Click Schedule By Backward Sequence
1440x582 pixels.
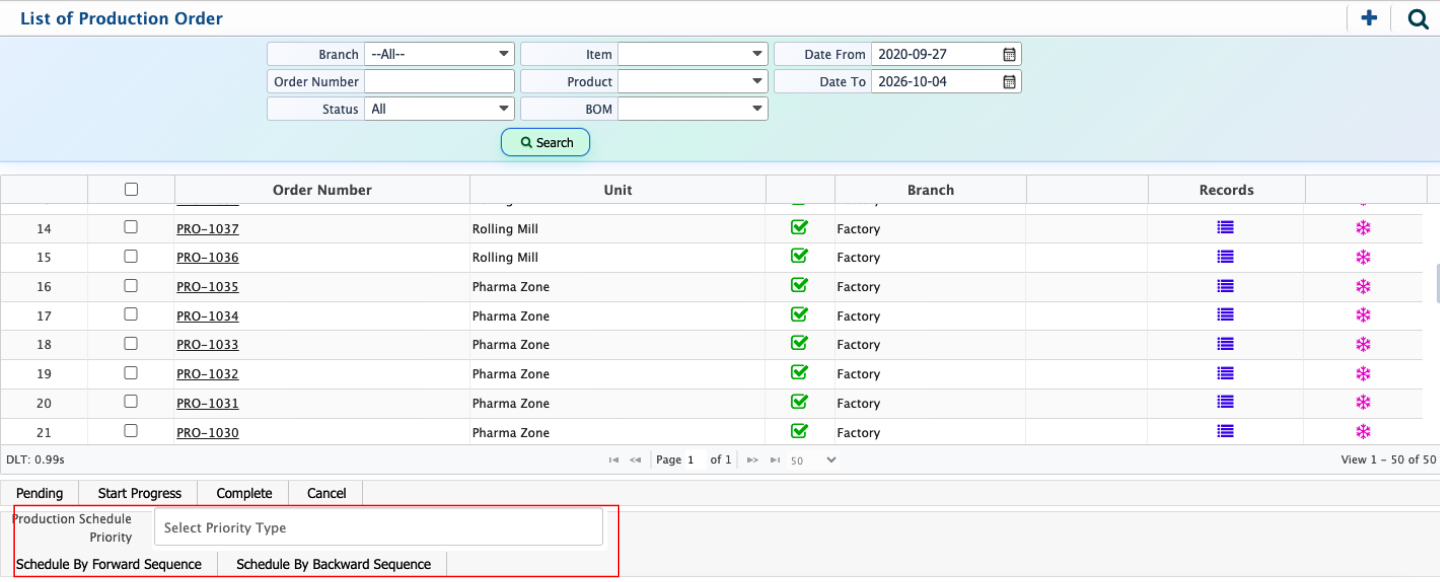[333, 564]
